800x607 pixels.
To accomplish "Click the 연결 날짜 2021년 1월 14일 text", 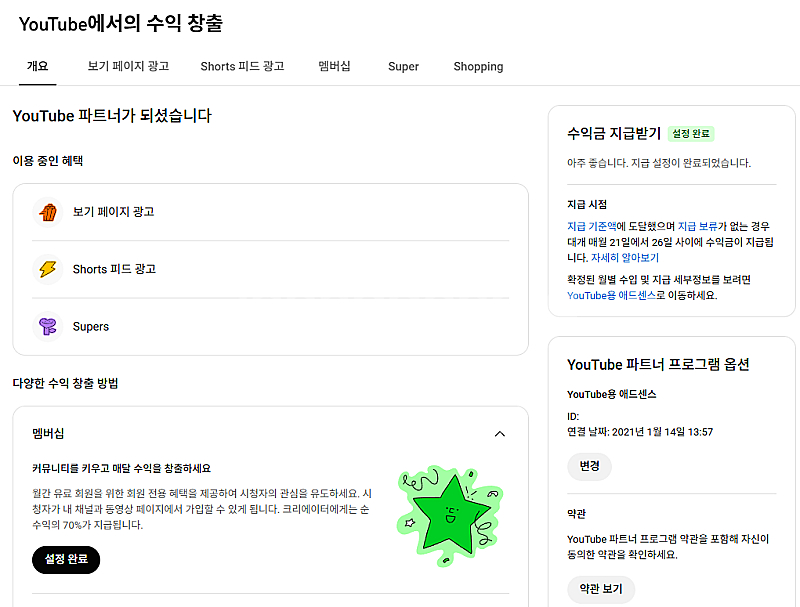I will click(640, 432).
